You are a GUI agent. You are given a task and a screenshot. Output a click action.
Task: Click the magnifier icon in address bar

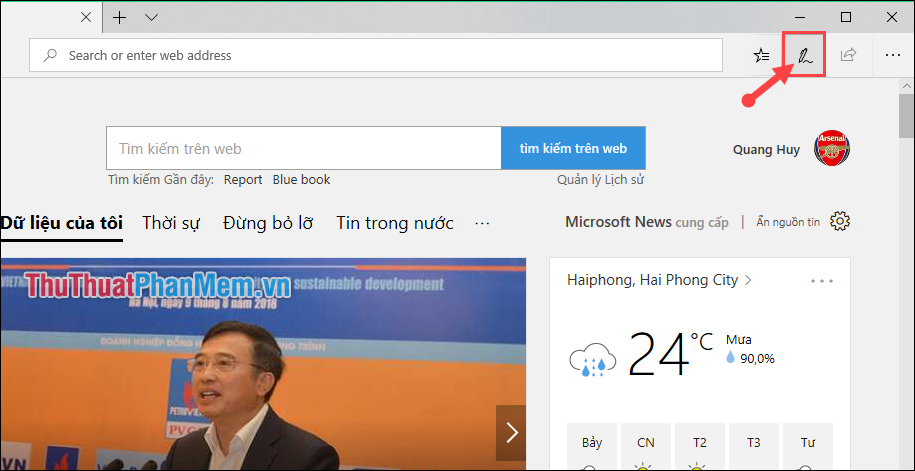point(51,55)
